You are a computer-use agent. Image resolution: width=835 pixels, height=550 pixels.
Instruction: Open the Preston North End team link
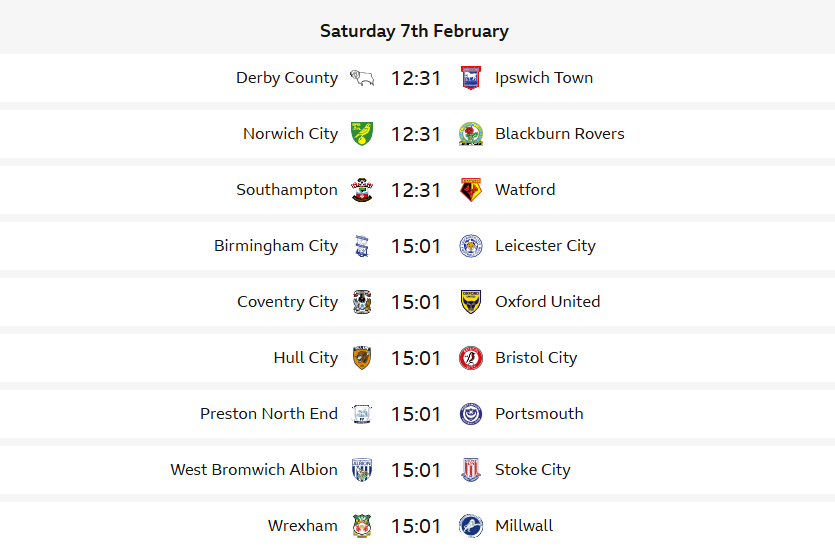coord(269,414)
